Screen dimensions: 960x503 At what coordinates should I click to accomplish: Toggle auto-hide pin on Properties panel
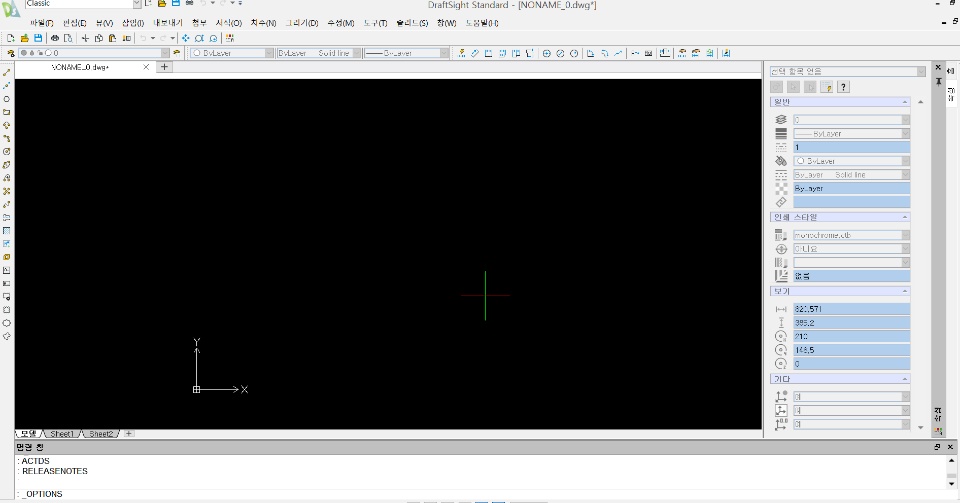938,81
